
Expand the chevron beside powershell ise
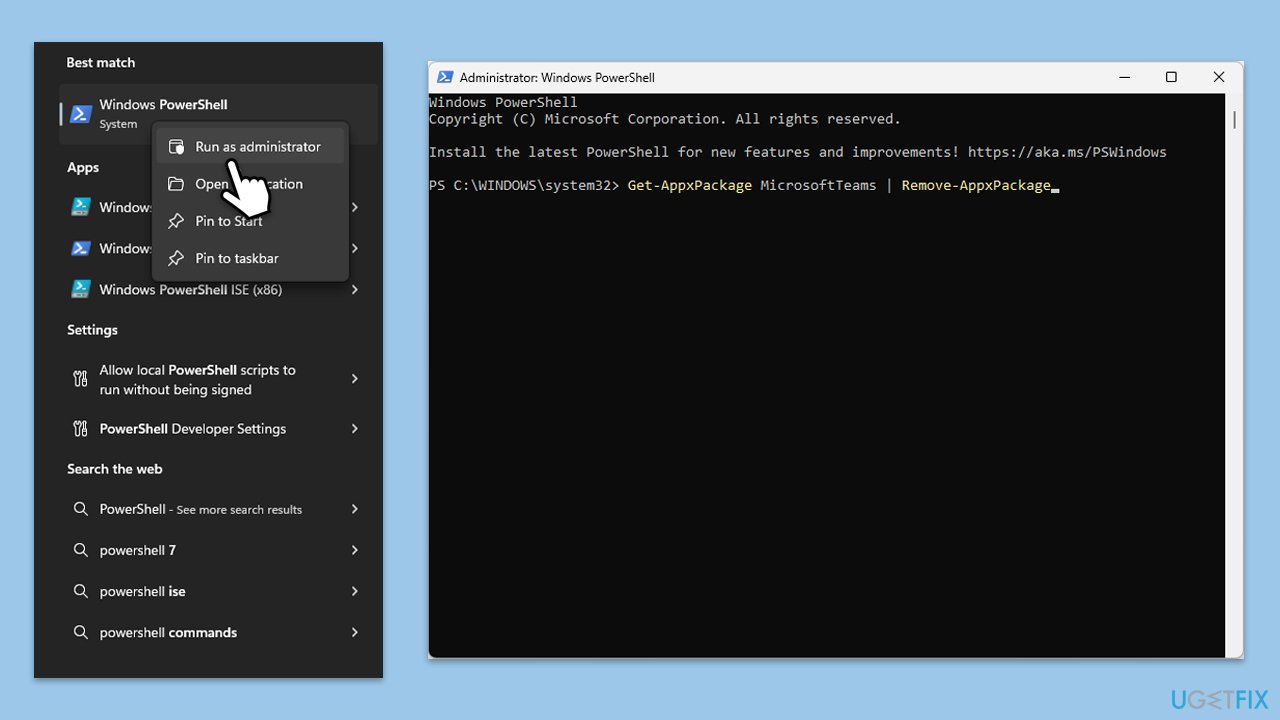(354, 591)
